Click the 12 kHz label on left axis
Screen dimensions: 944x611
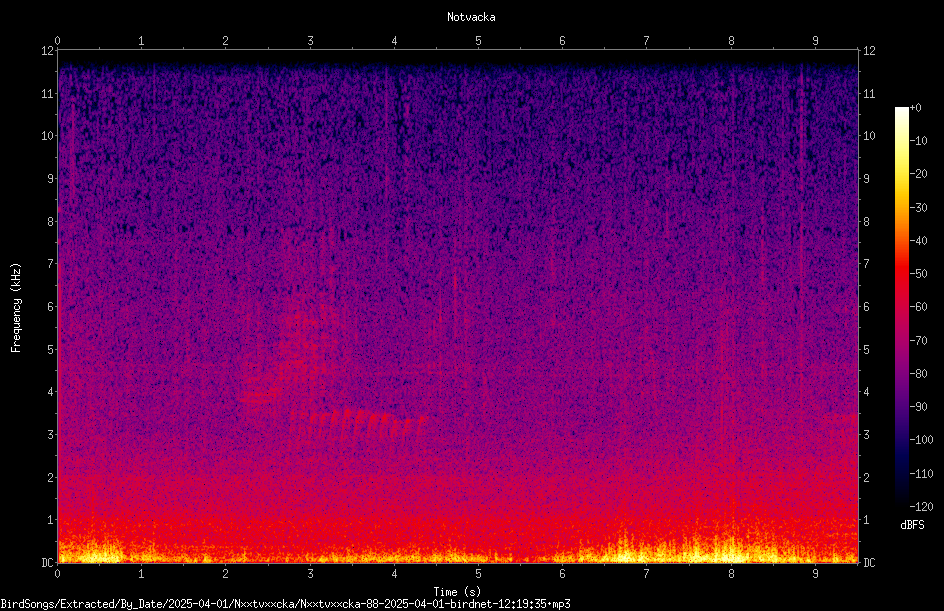47,51
